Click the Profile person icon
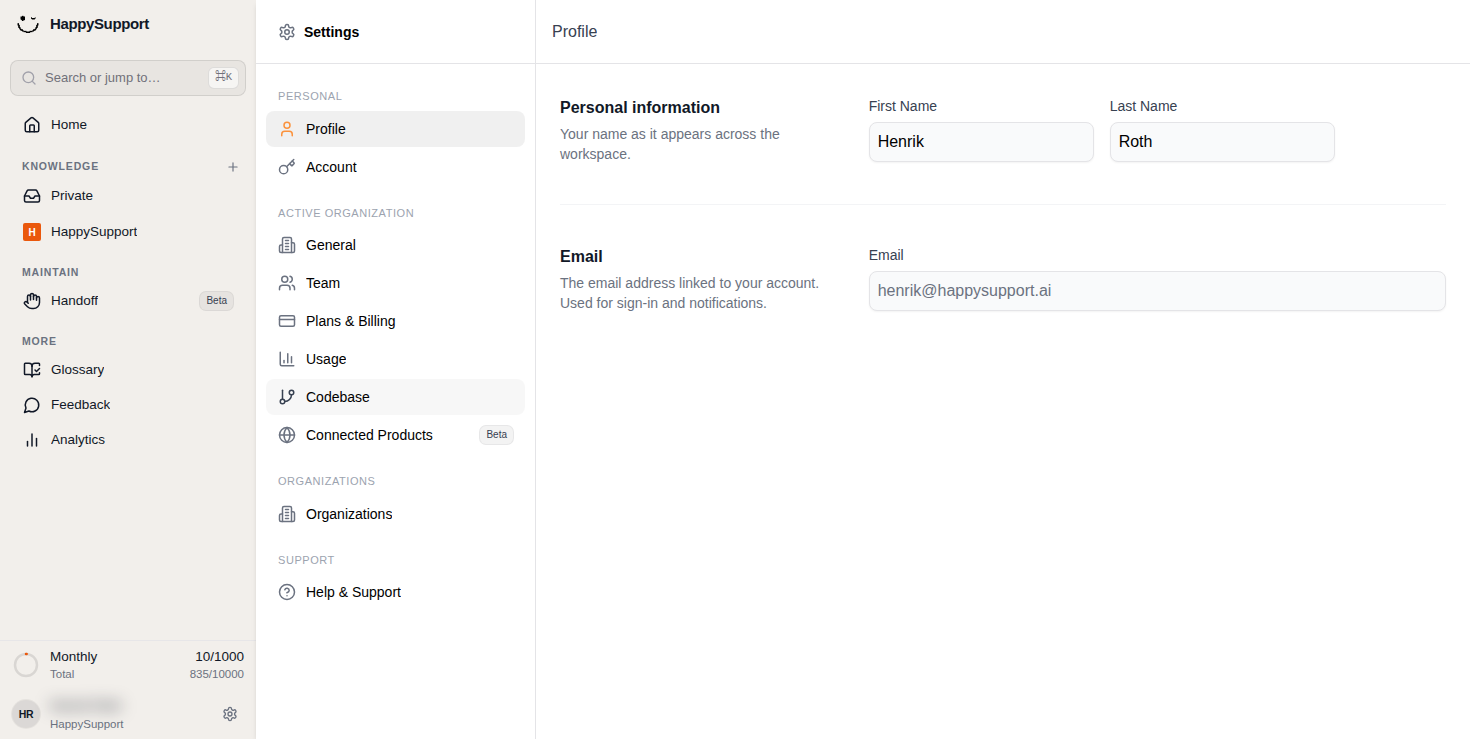Image resolution: width=1470 pixels, height=739 pixels. [x=287, y=129]
